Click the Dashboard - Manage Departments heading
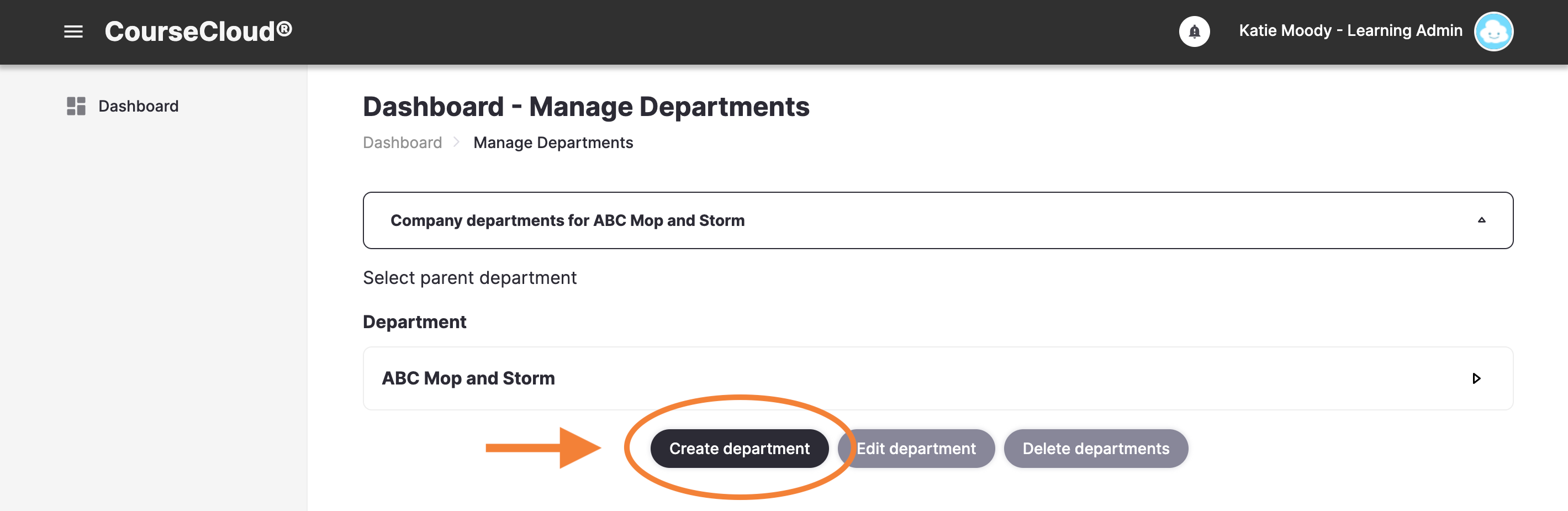Image resolution: width=1568 pixels, height=511 pixels. coord(586,107)
